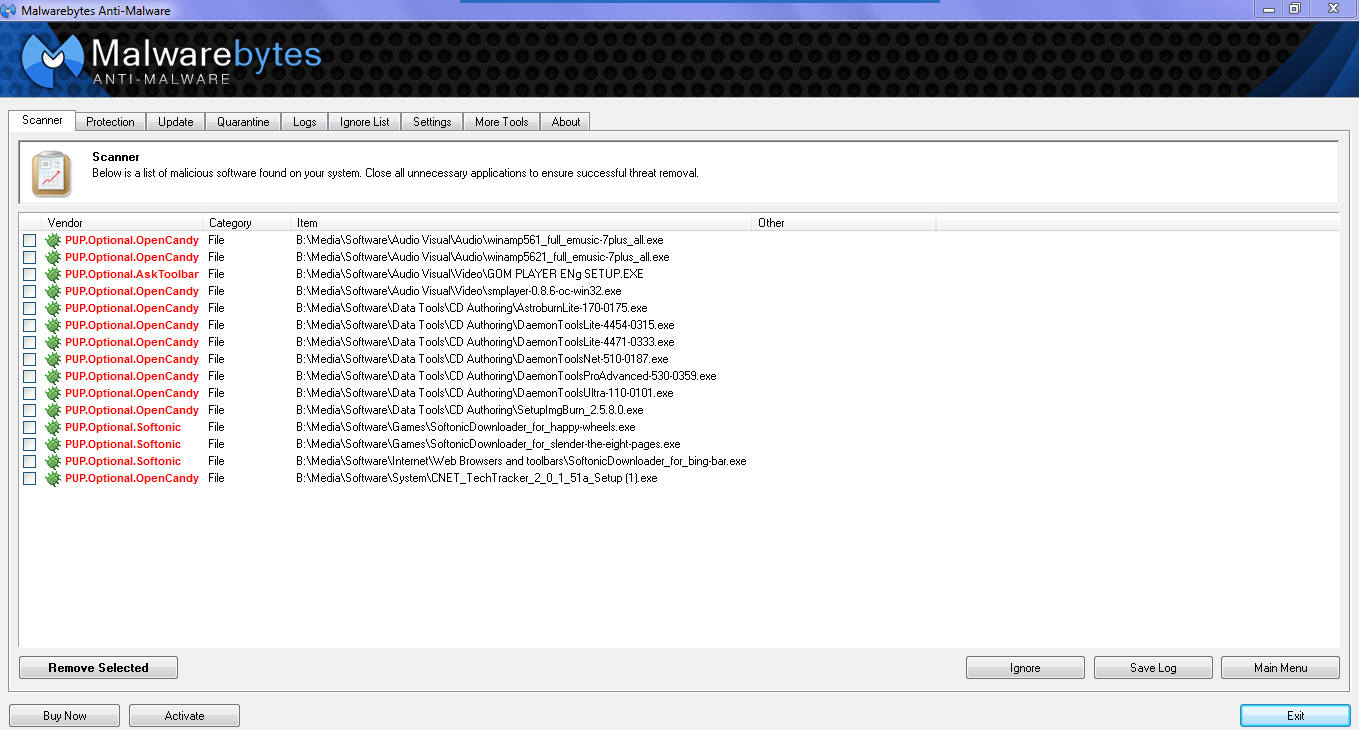Check the box for winamp561_full_emusic-7plus_all.exe
This screenshot has height=730, width=1359.
[x=29, y=240]
